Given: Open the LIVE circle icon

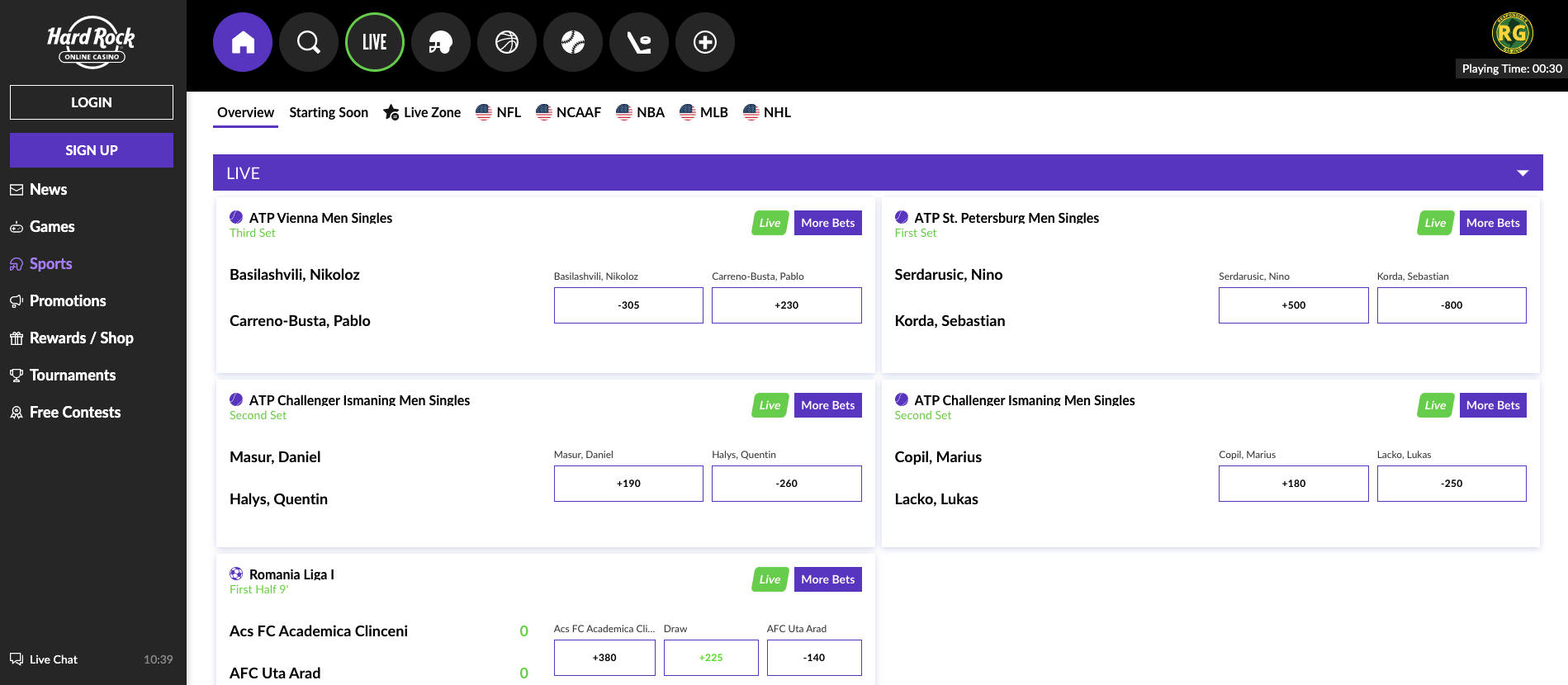Looking at the screenshot, I should (375, 42).
